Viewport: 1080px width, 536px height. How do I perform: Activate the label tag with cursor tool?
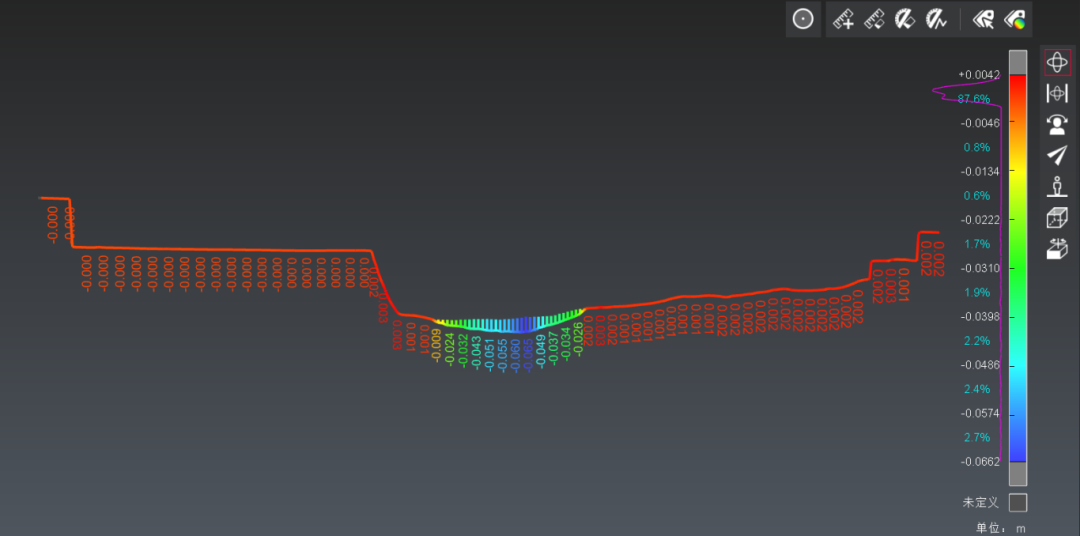coord(983,19)
